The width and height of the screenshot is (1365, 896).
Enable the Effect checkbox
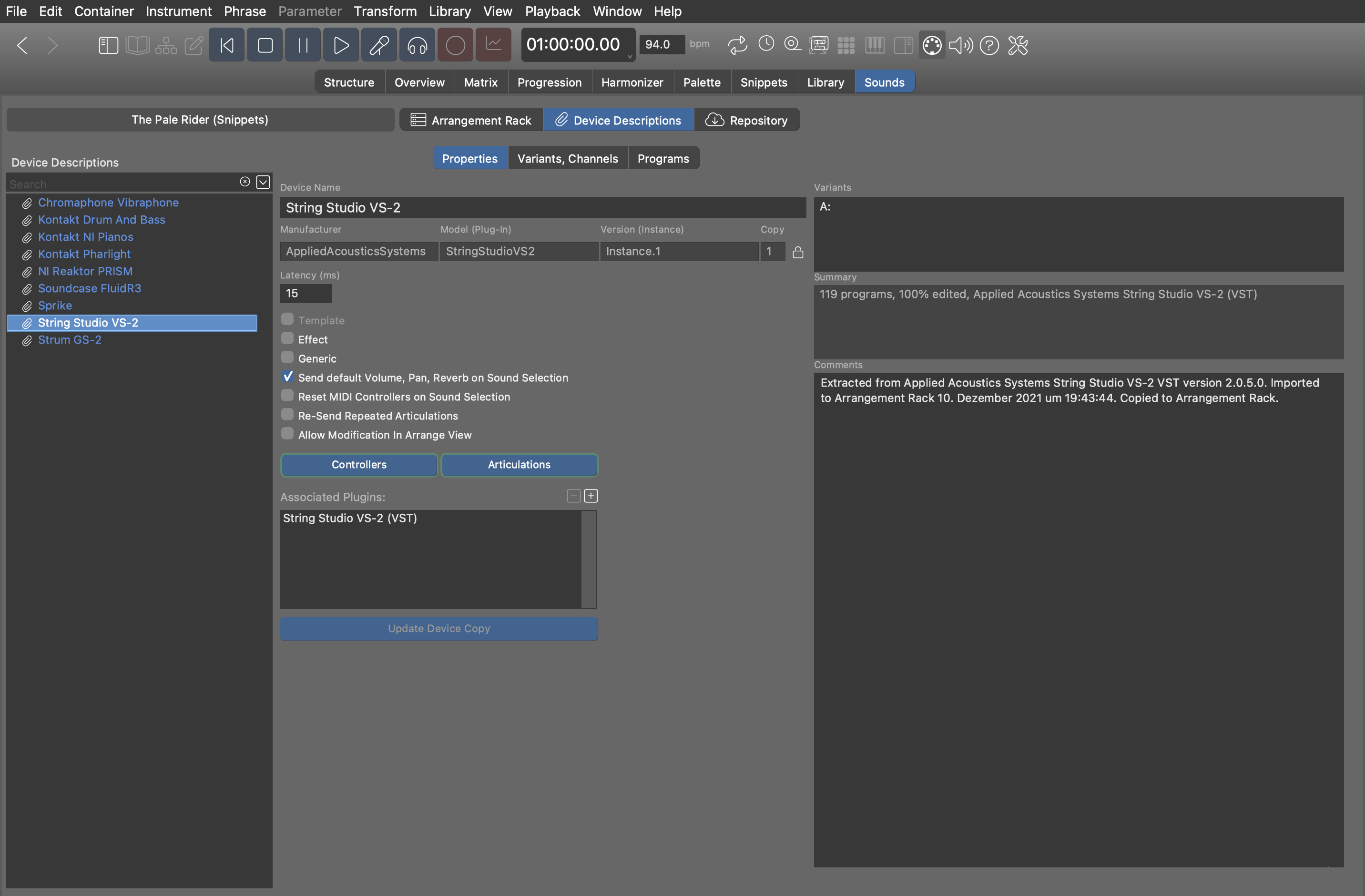click(x=287, y=338)
